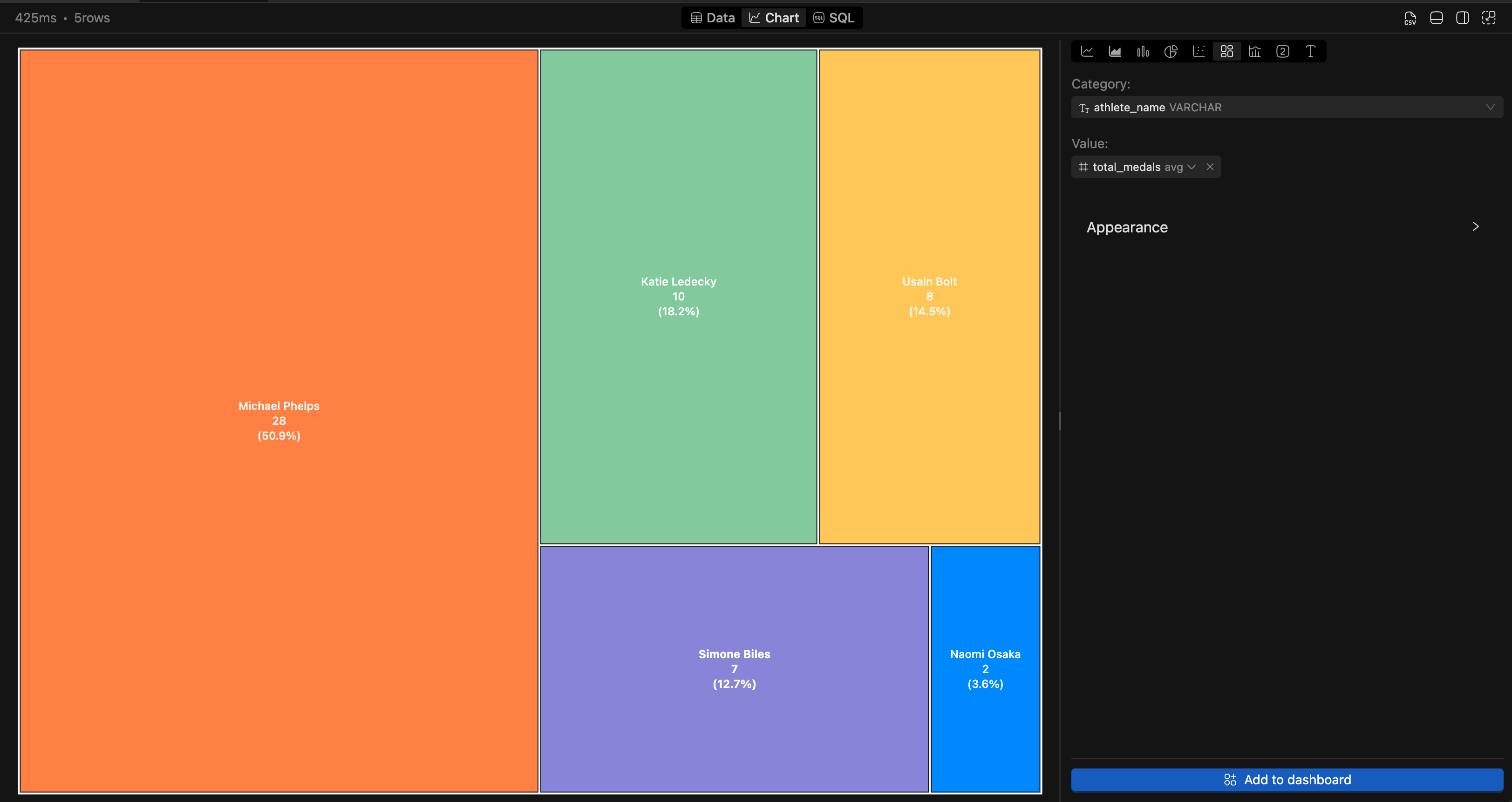Switch to the scatter plot chart
The image size is (1512, 802).
pyautogui.click(x=1199, y=51)
